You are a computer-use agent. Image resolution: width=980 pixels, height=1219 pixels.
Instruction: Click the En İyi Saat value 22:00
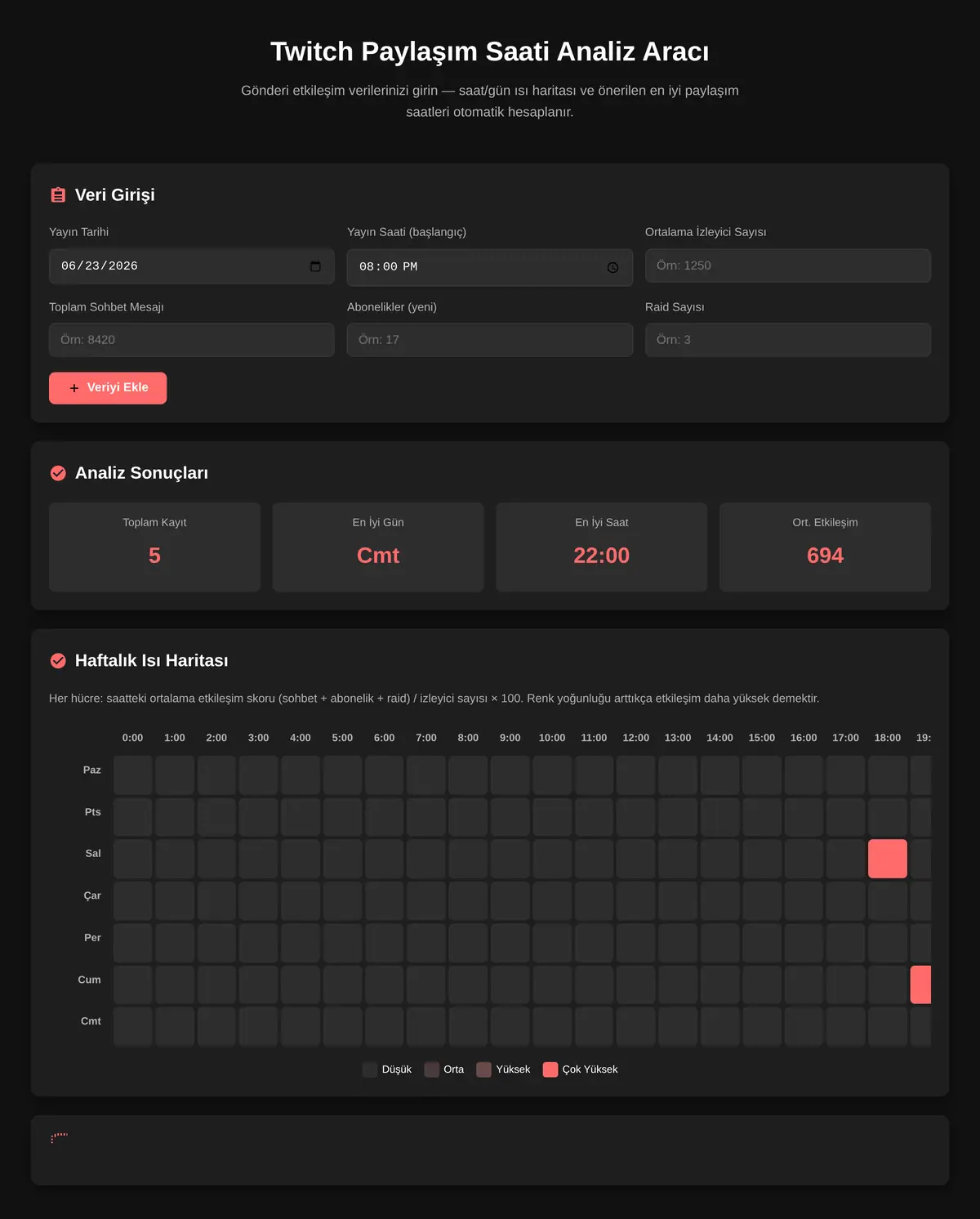pyautogui.click(x=602, y=556)
